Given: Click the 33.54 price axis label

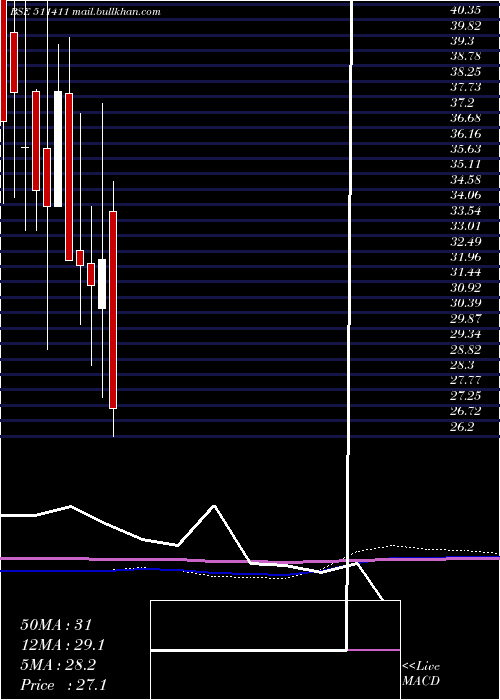Looking at the screenshot, I should coord(465,211).
